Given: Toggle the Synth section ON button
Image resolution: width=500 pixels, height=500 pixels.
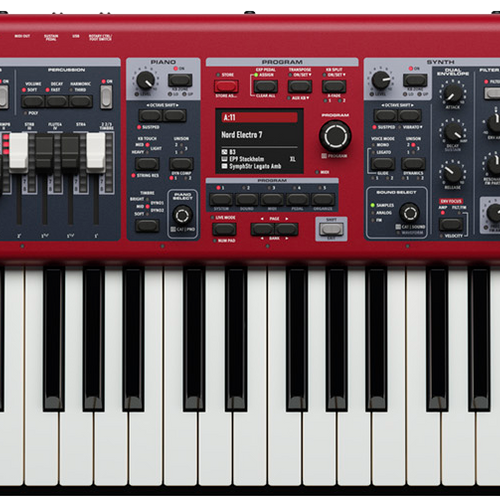Looking at the screenshot, I should tap(415, 80).
